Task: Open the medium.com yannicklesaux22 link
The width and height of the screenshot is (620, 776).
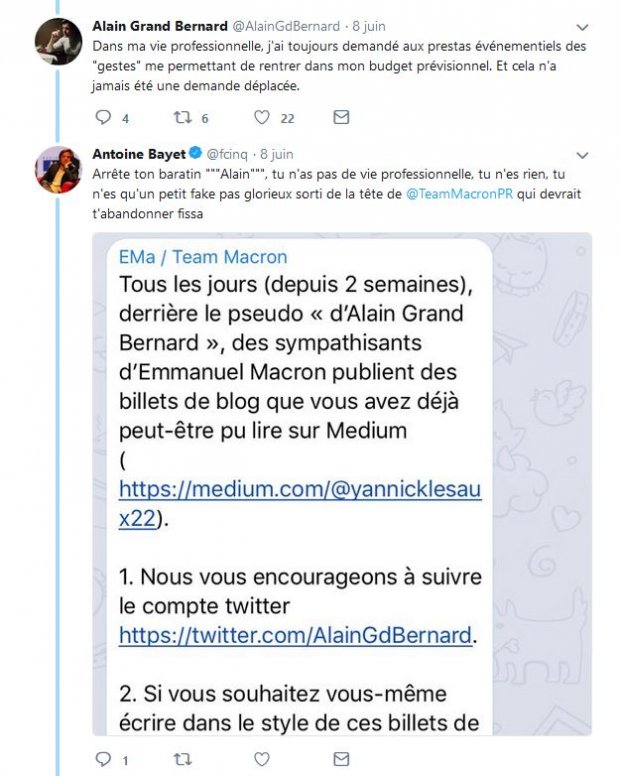Action: coord(300,506)
